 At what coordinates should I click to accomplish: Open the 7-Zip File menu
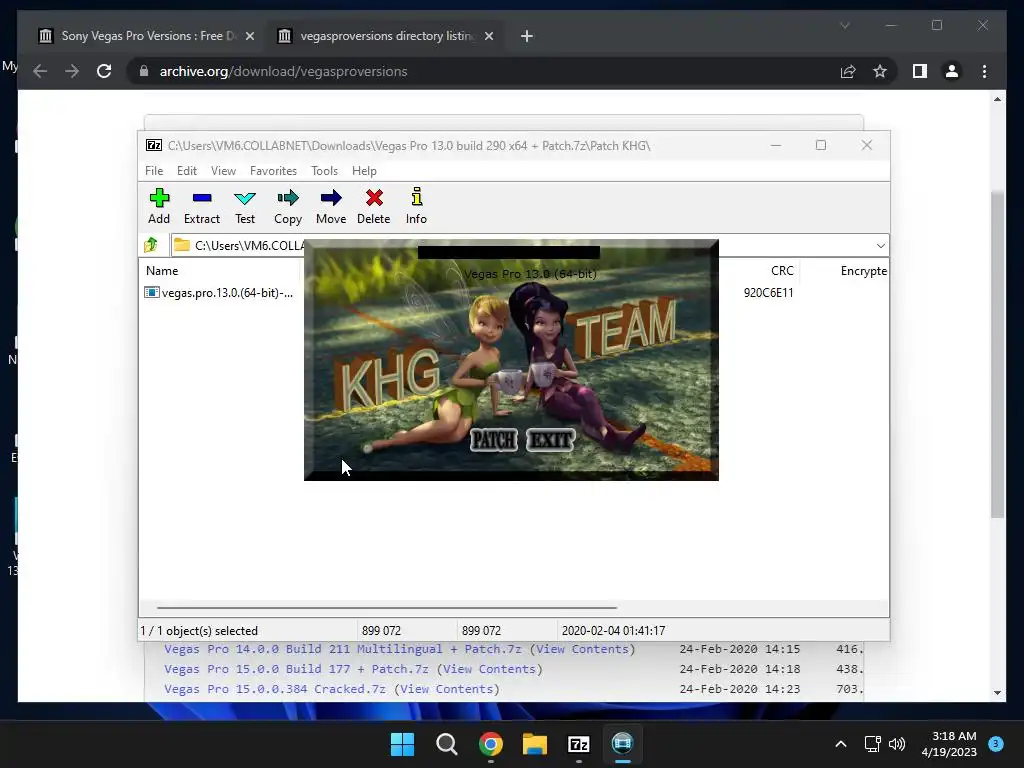tap(154, 170)
